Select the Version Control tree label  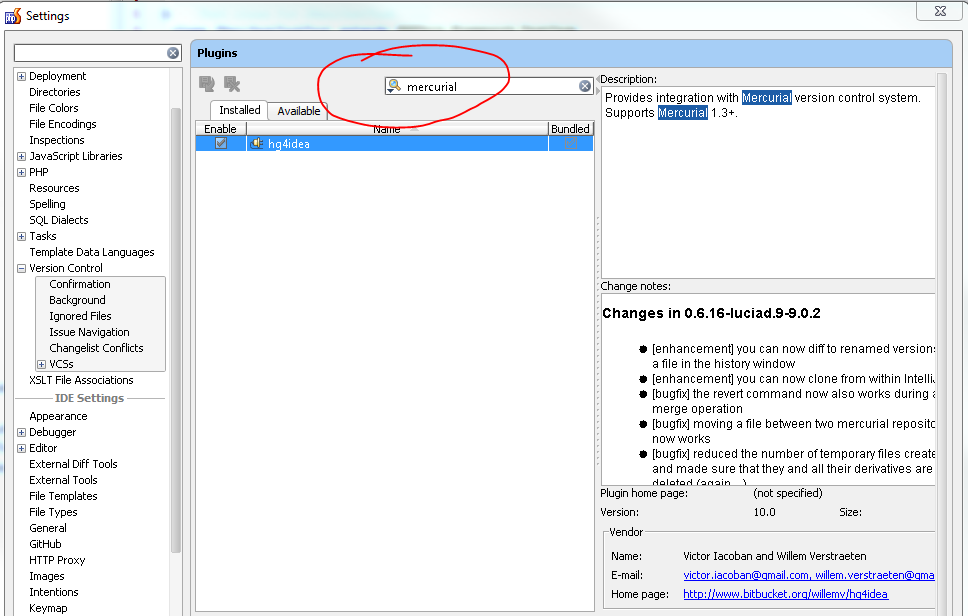point(66,268)
